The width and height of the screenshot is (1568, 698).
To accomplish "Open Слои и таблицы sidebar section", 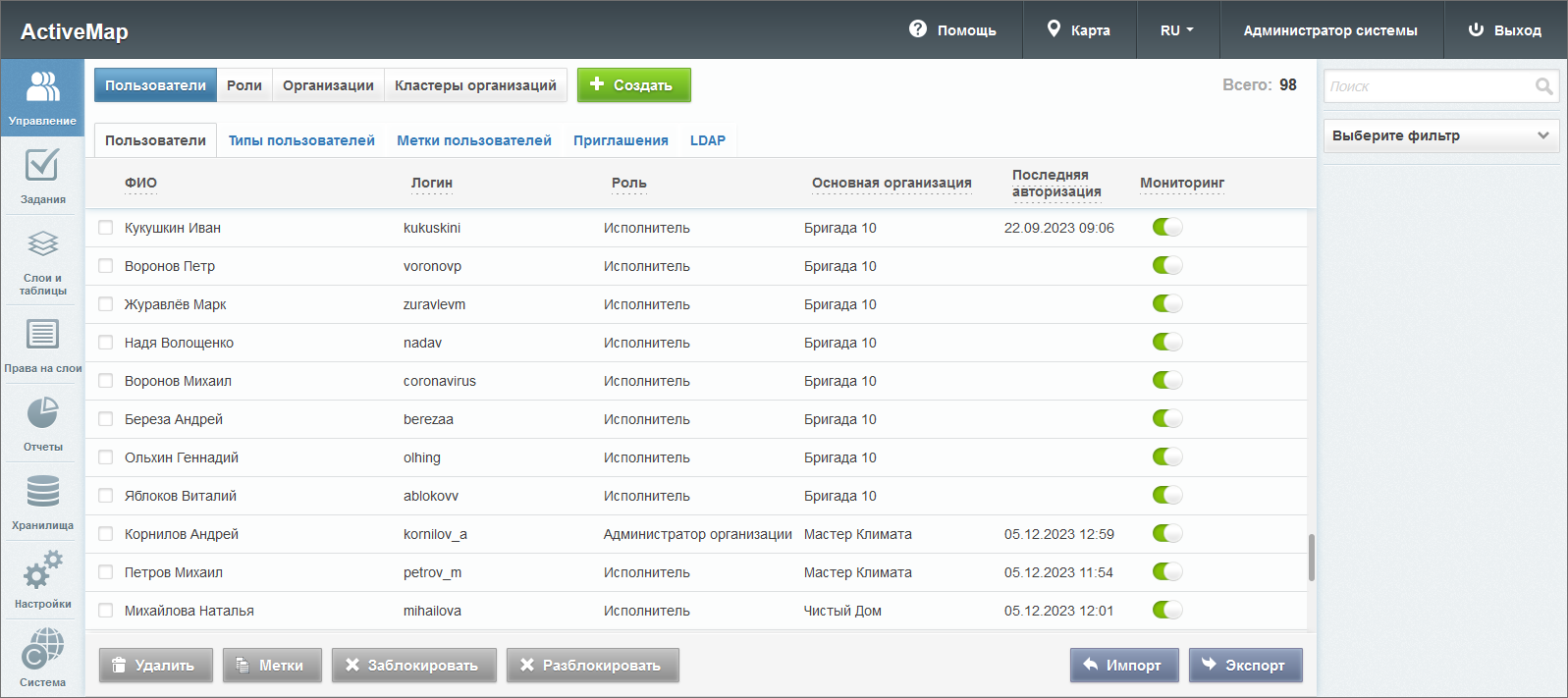I will [42, 263].
